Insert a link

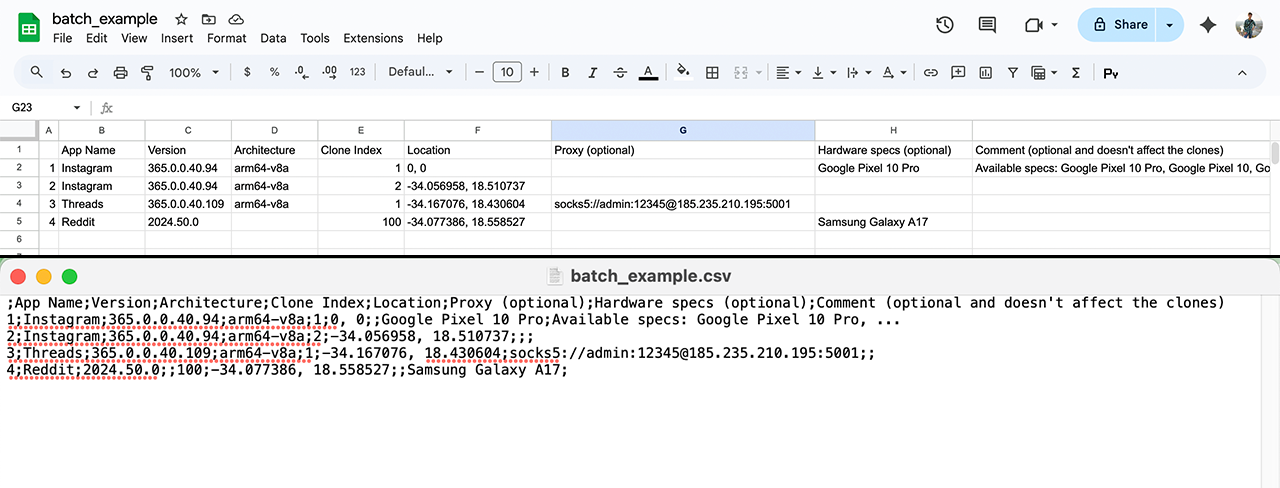930,72
